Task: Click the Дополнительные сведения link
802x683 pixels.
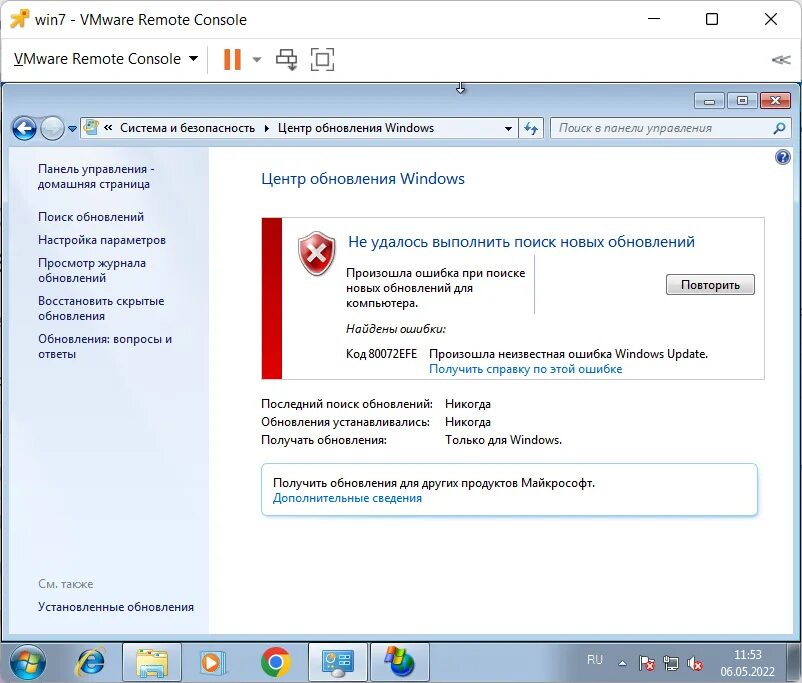Action: (347, 498)
